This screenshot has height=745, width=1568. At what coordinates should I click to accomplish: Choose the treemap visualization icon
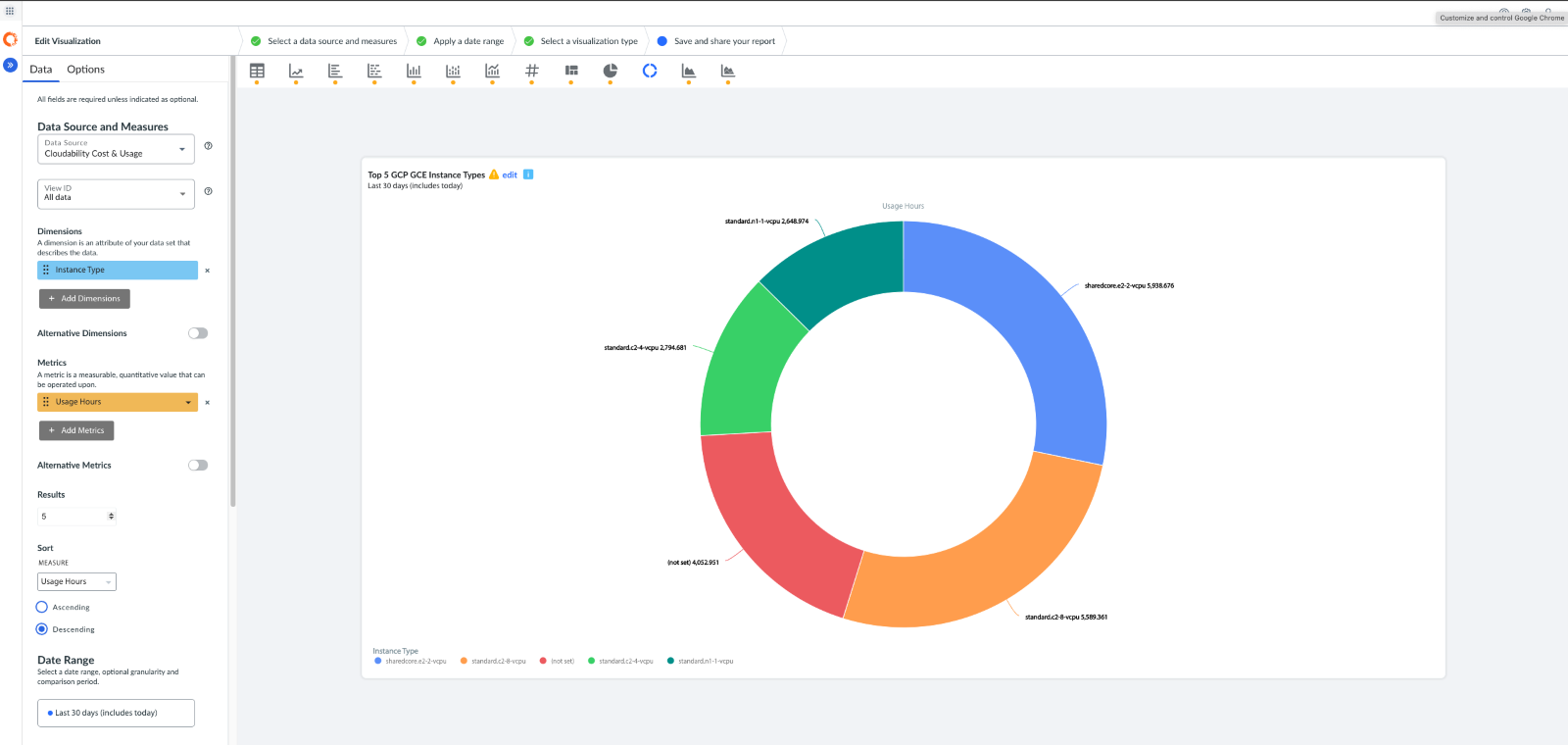click(571, 71)
